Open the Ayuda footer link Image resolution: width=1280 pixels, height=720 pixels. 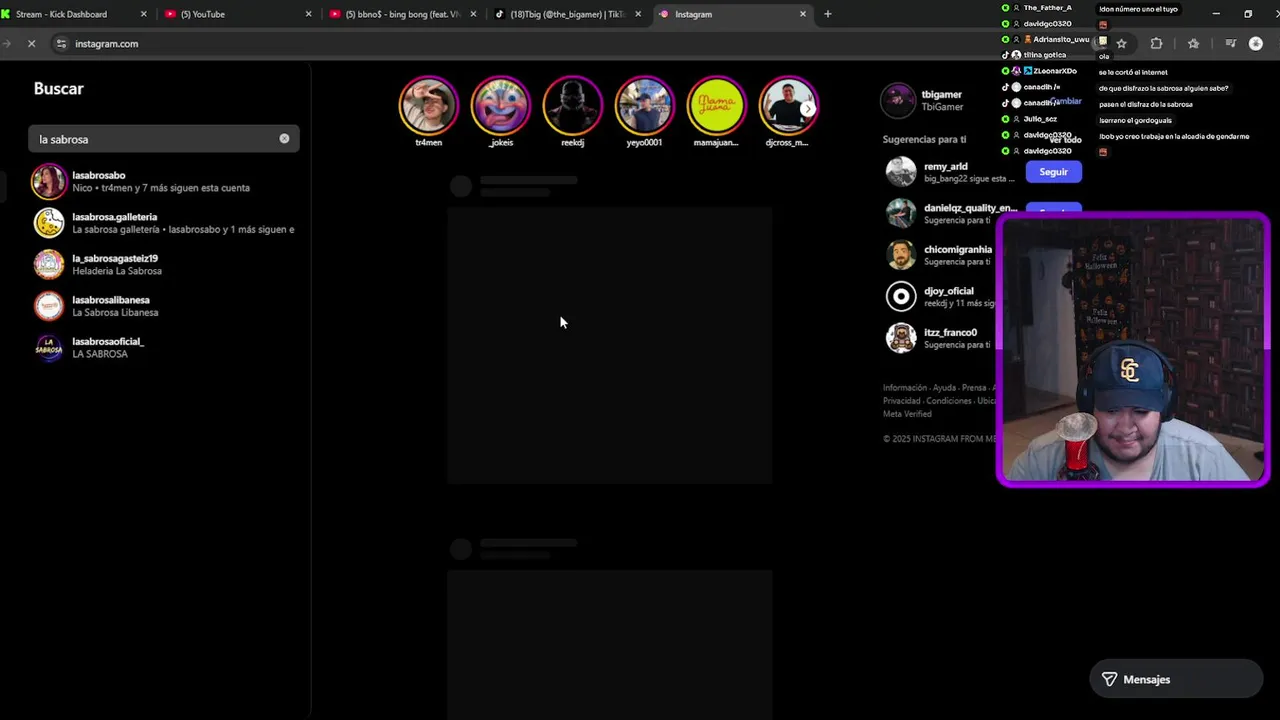pyautogui.click(x=944, y=388)
